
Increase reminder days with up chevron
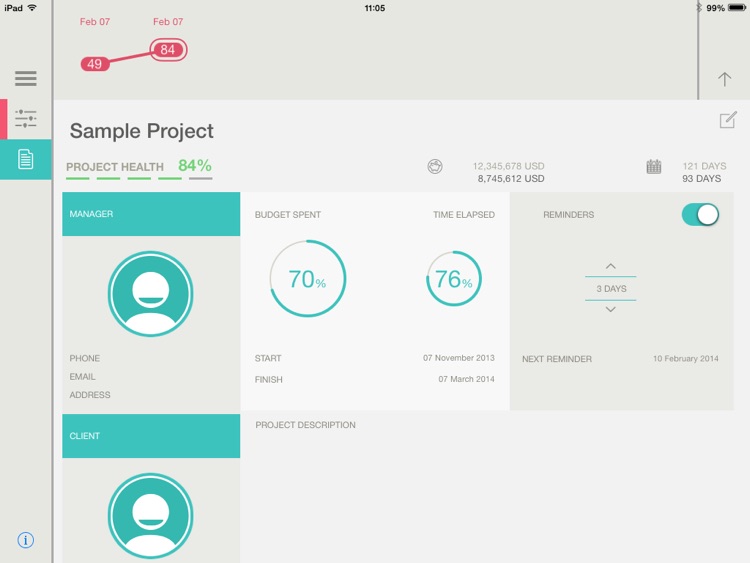click(x=611, y=266)
